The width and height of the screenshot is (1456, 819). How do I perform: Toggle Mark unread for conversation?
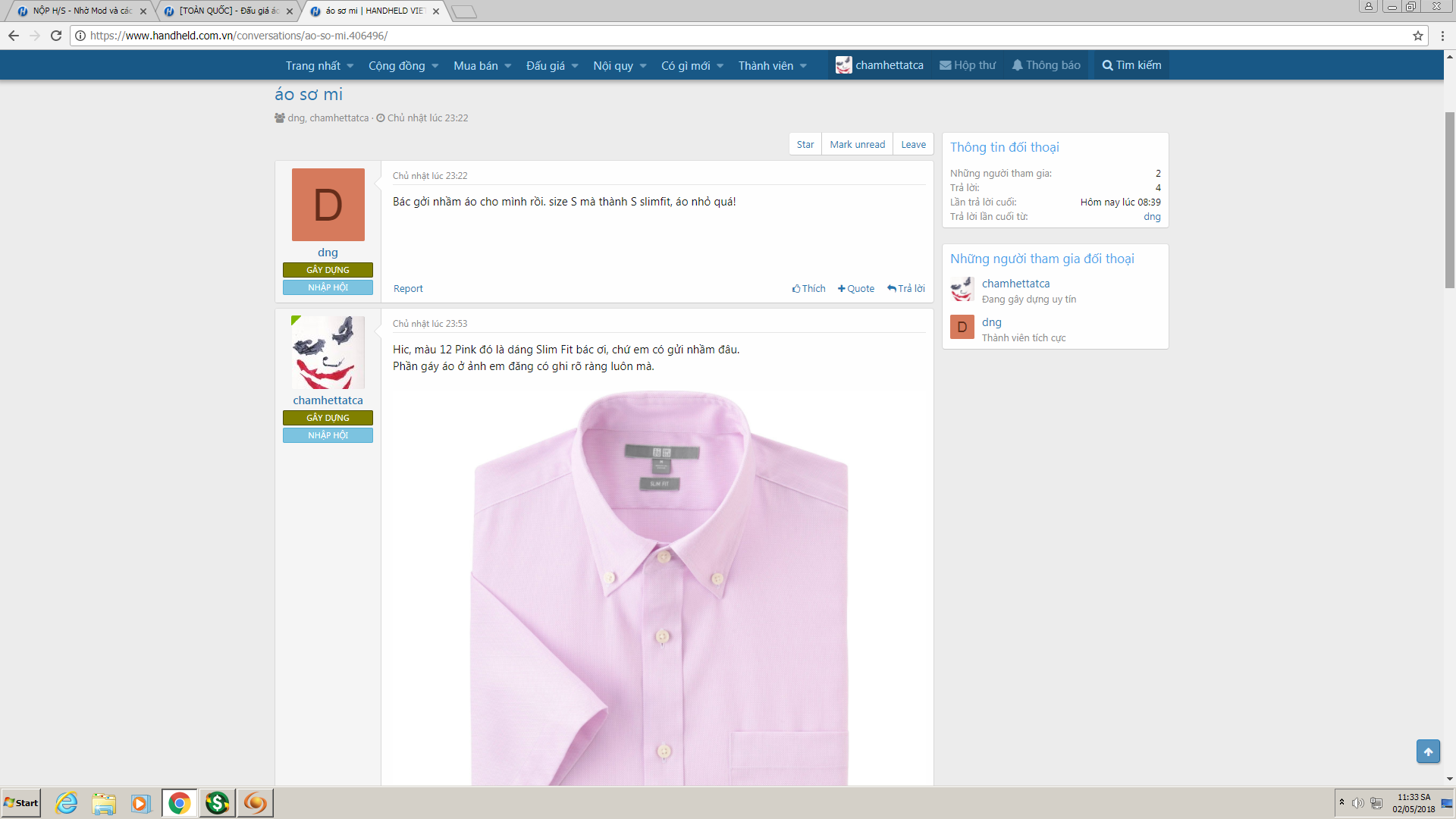pos(857,145)
